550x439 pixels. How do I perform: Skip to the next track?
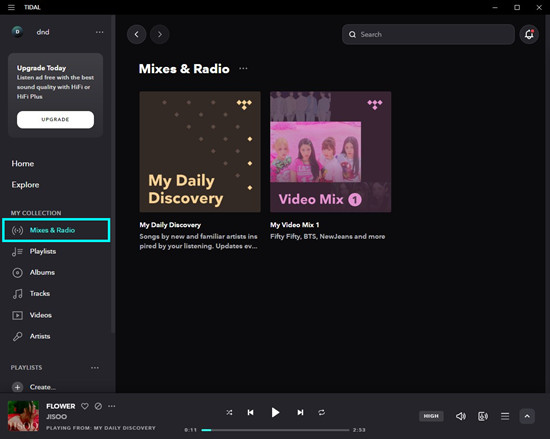[x=300, y=412]
